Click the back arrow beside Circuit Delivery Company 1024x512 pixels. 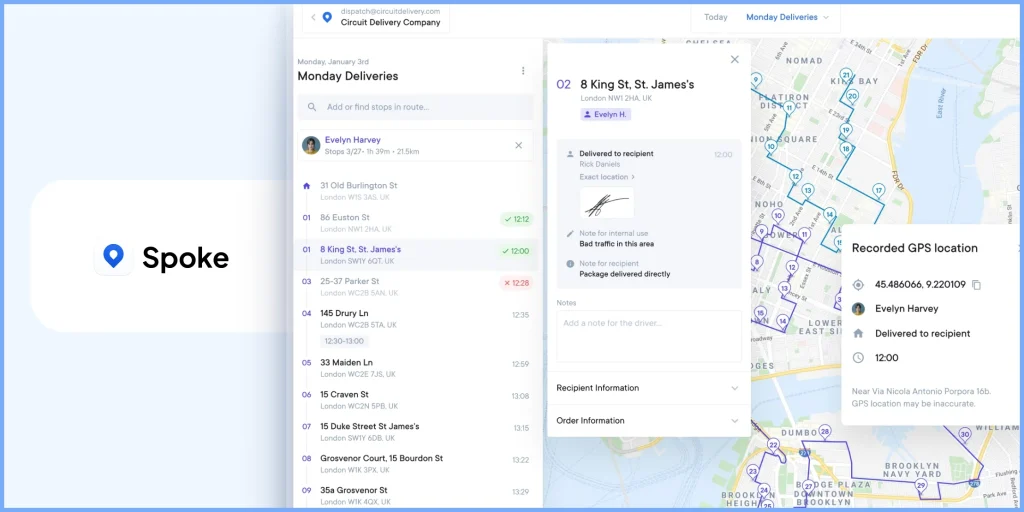[313, 17]
